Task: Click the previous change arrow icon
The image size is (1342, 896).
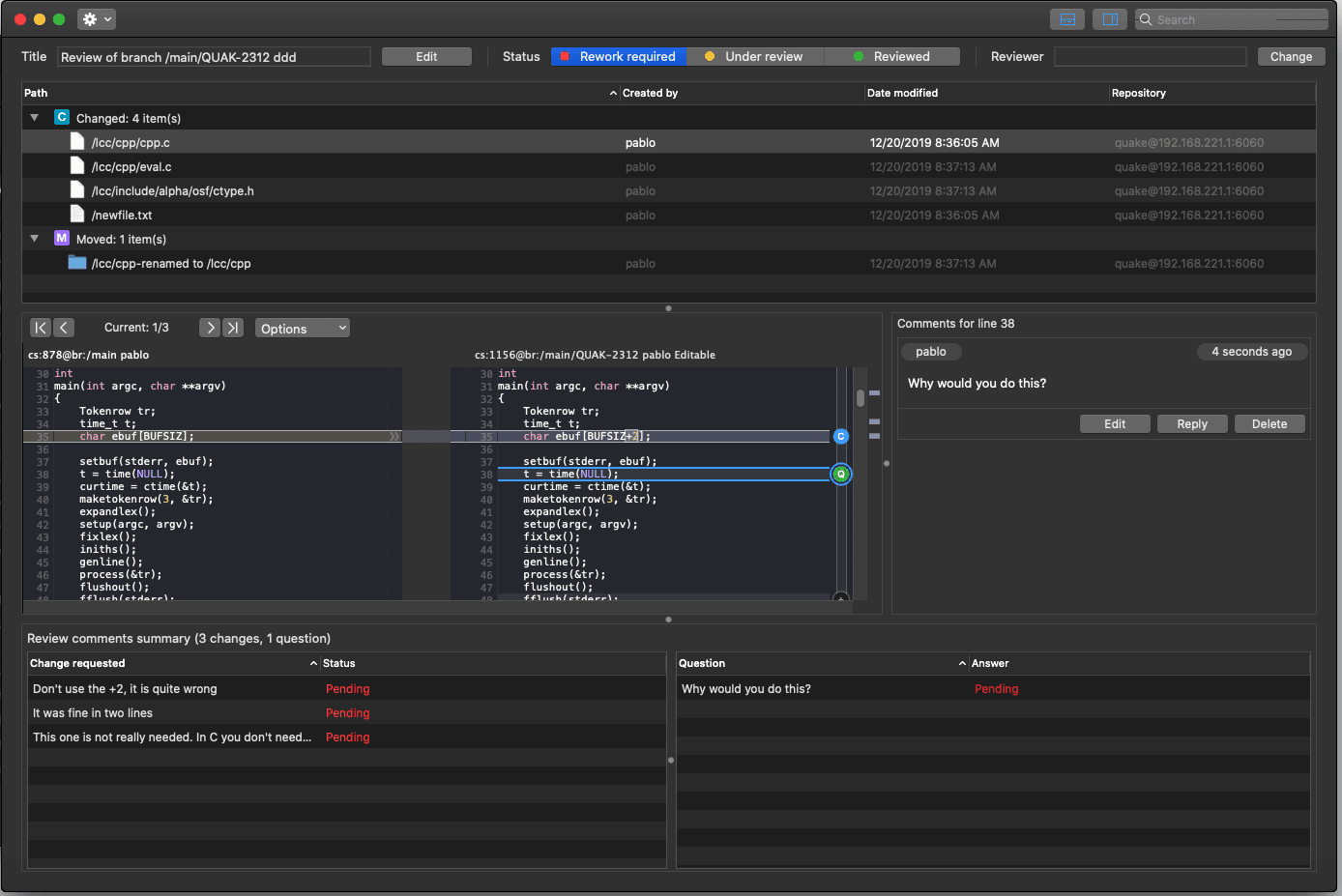Action: tap(63, 328)
